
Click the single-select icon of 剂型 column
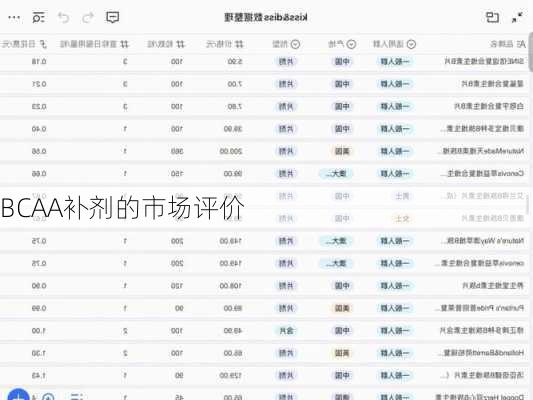click(x=295, y=44)
